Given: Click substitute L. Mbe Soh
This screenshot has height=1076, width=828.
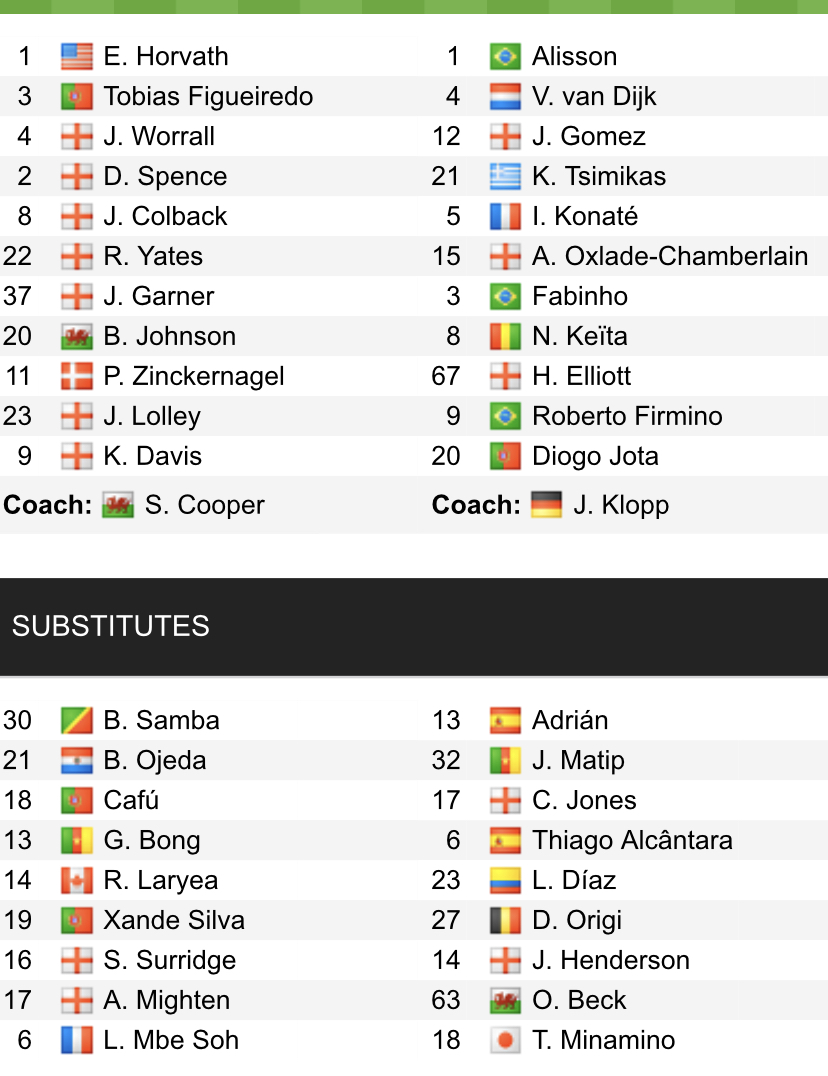Looking at the screenshot, I should click(x=171, y=1040).
